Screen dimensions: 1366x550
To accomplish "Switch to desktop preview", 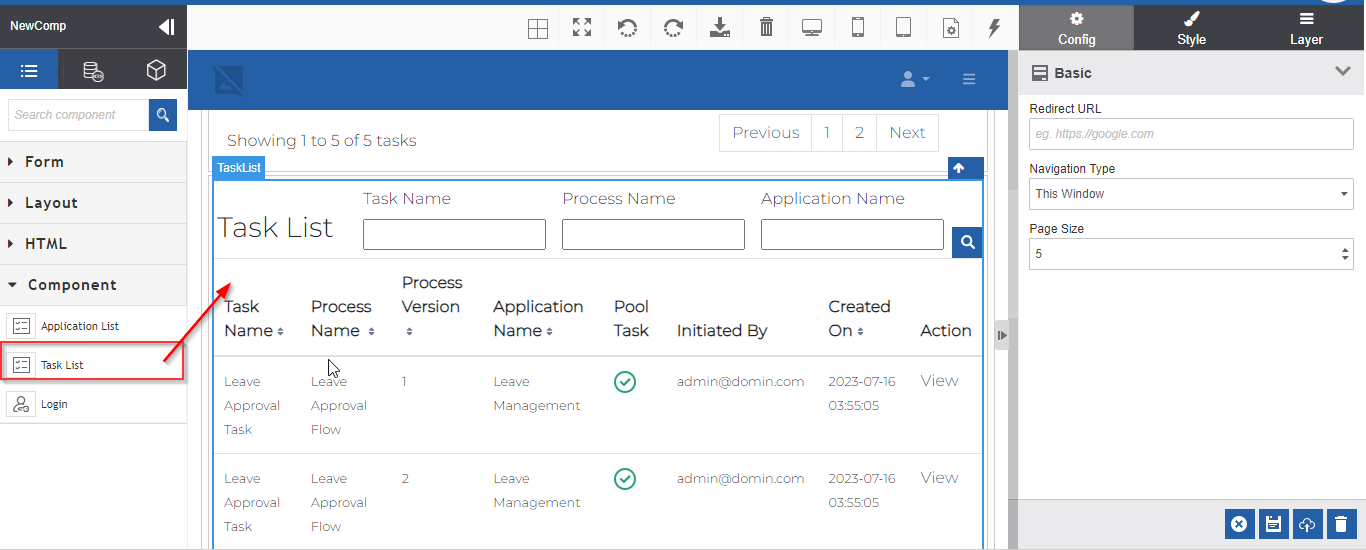I will pos(812,27).
